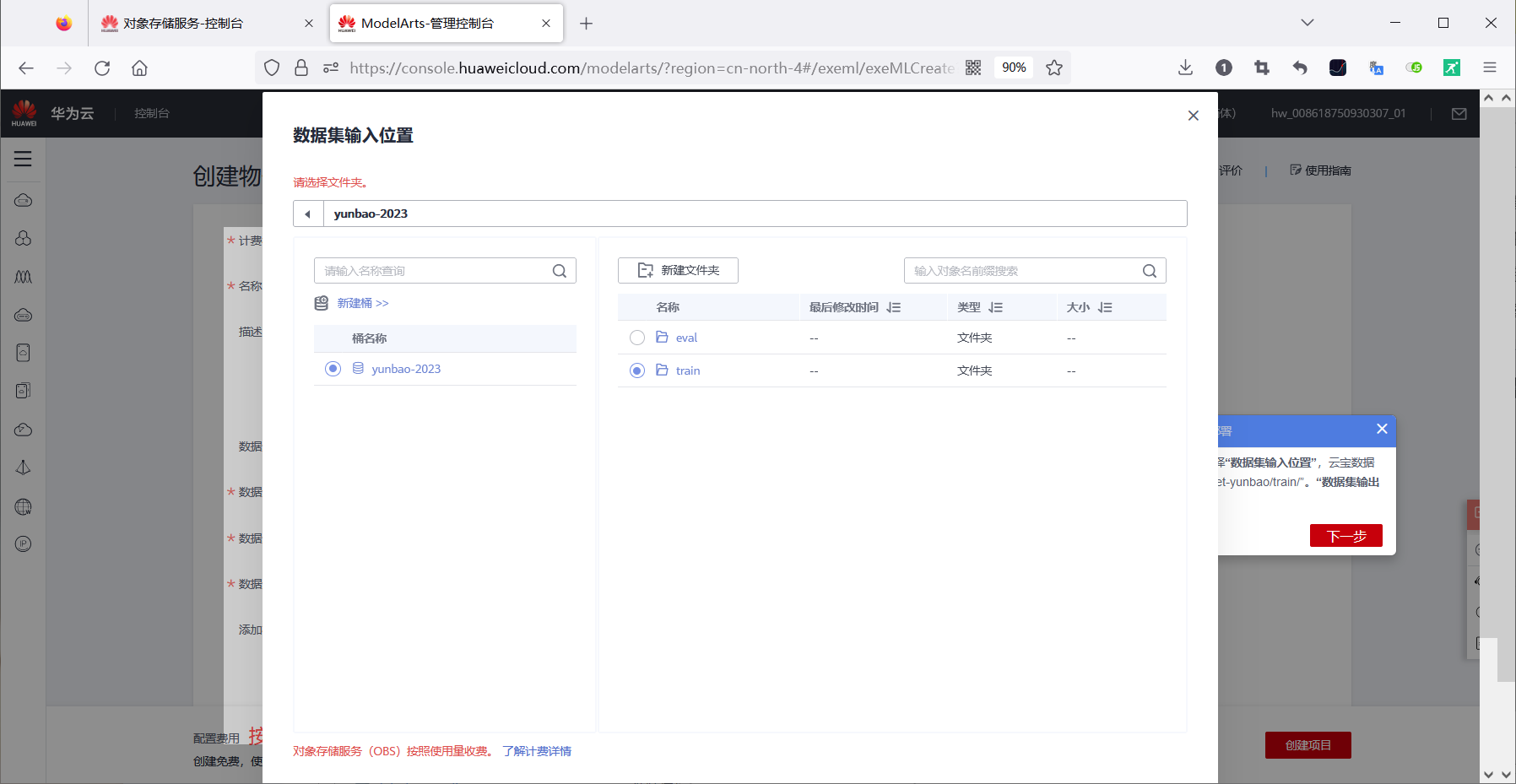Click the mail notification icon in header

(x=1460, y=113)
